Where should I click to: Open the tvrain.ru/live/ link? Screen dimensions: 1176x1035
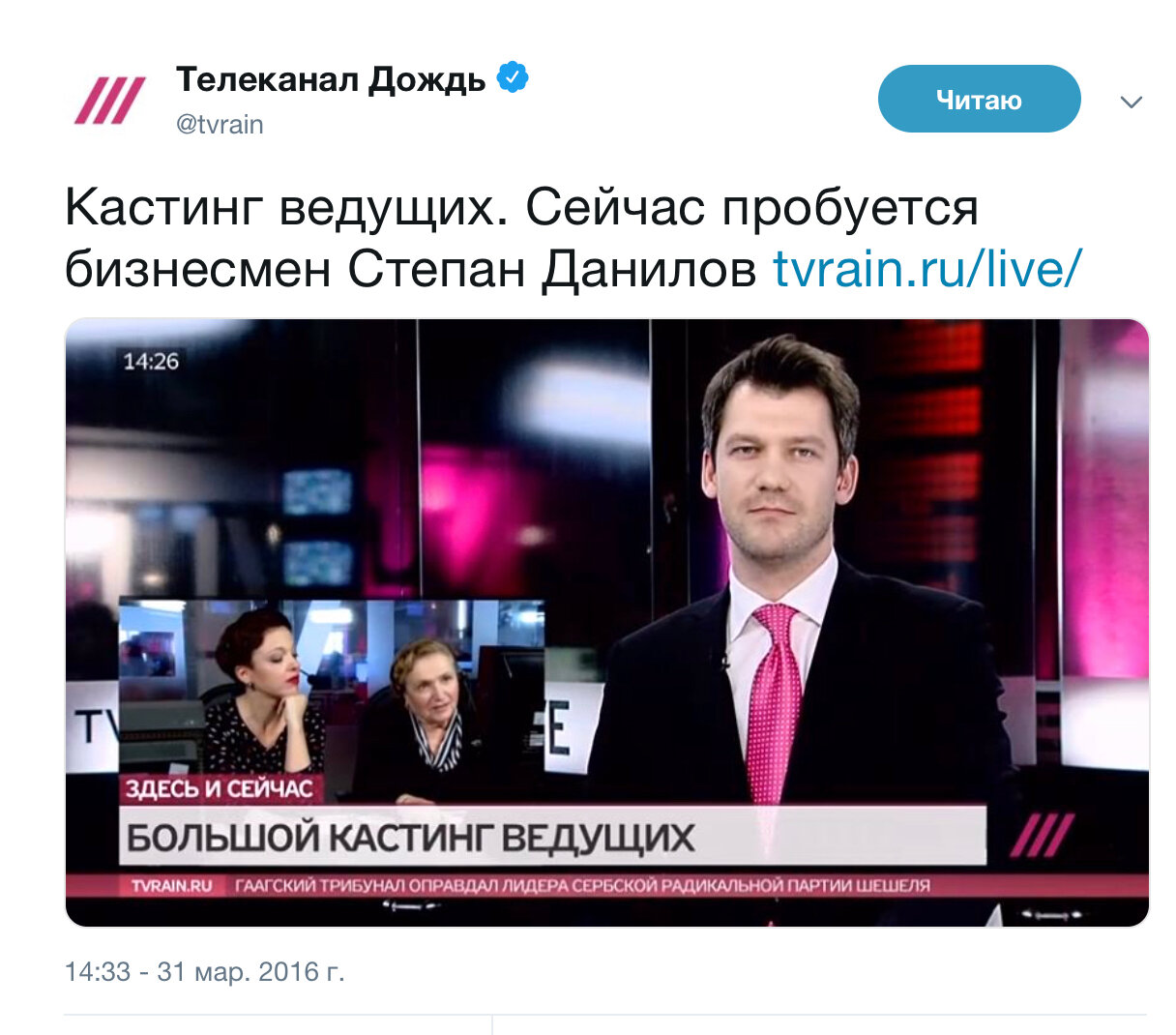(x=926, y=268)
